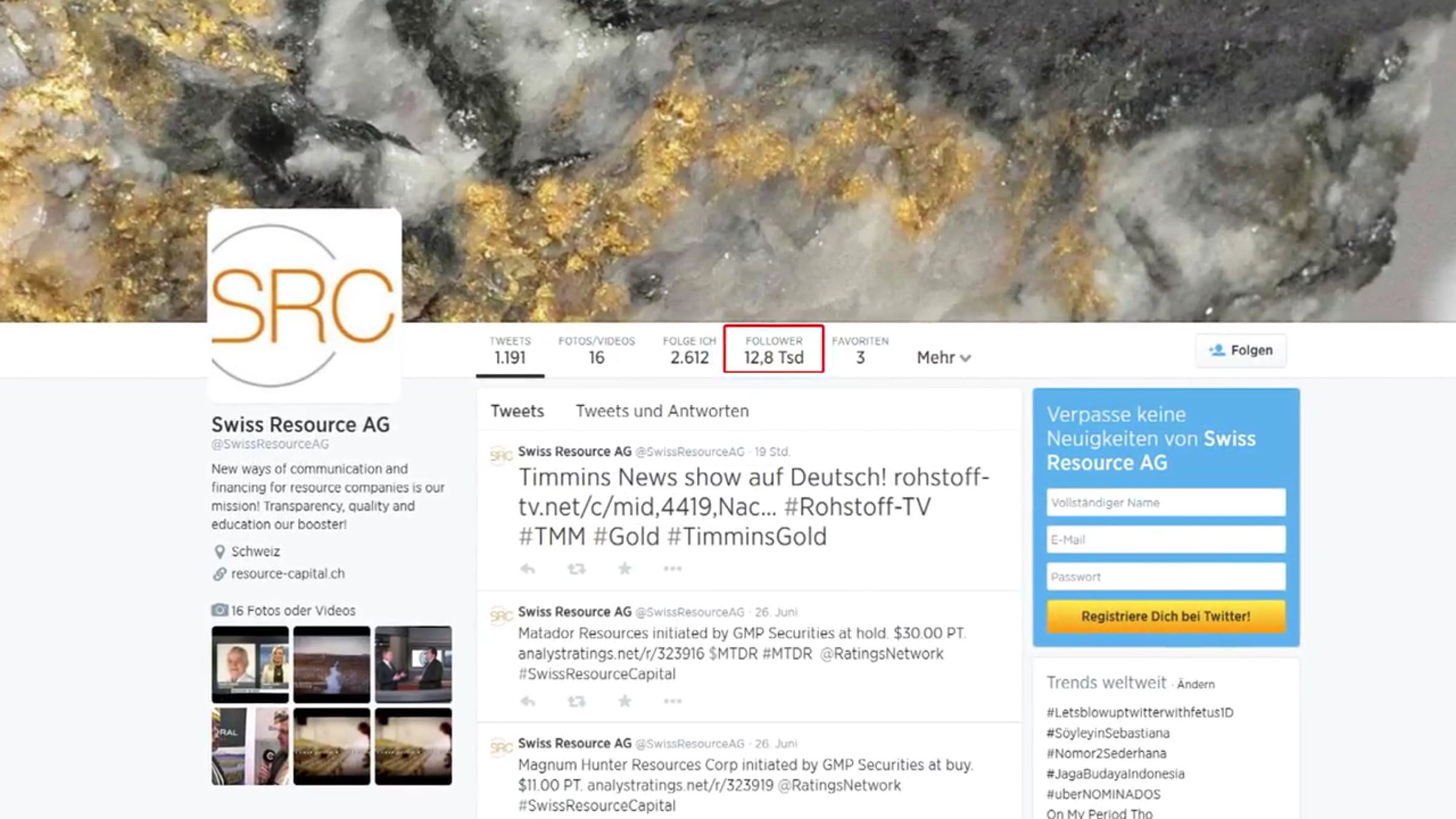Open trend #Letsblowuptwitterwithfetus1D
This screenshot has height=819, width=1456.
[x=1140, y=713]
